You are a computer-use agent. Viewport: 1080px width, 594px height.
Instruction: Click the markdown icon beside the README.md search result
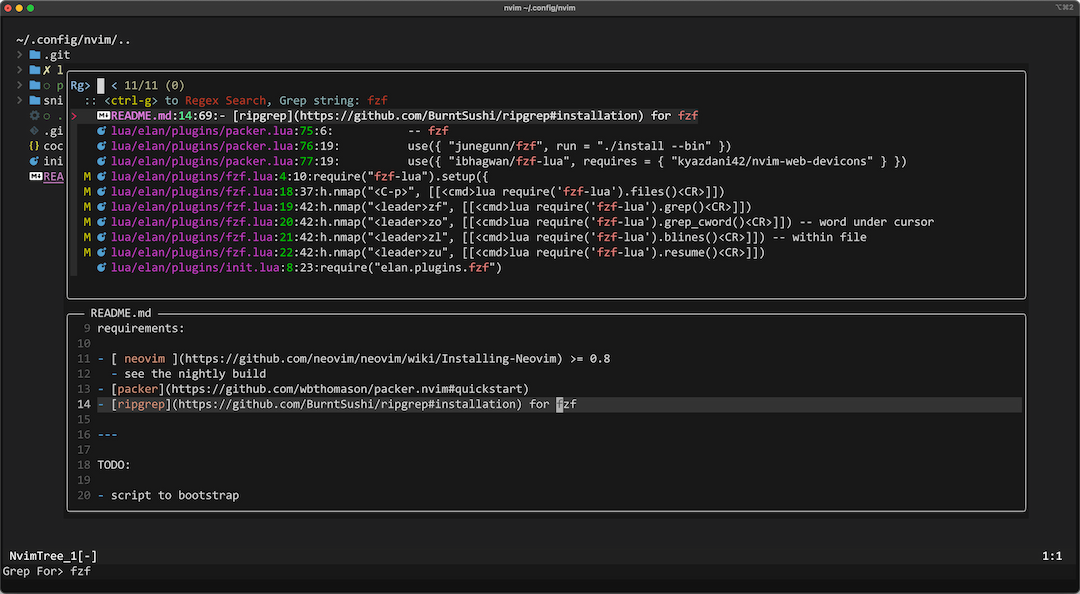pos(103,115)
